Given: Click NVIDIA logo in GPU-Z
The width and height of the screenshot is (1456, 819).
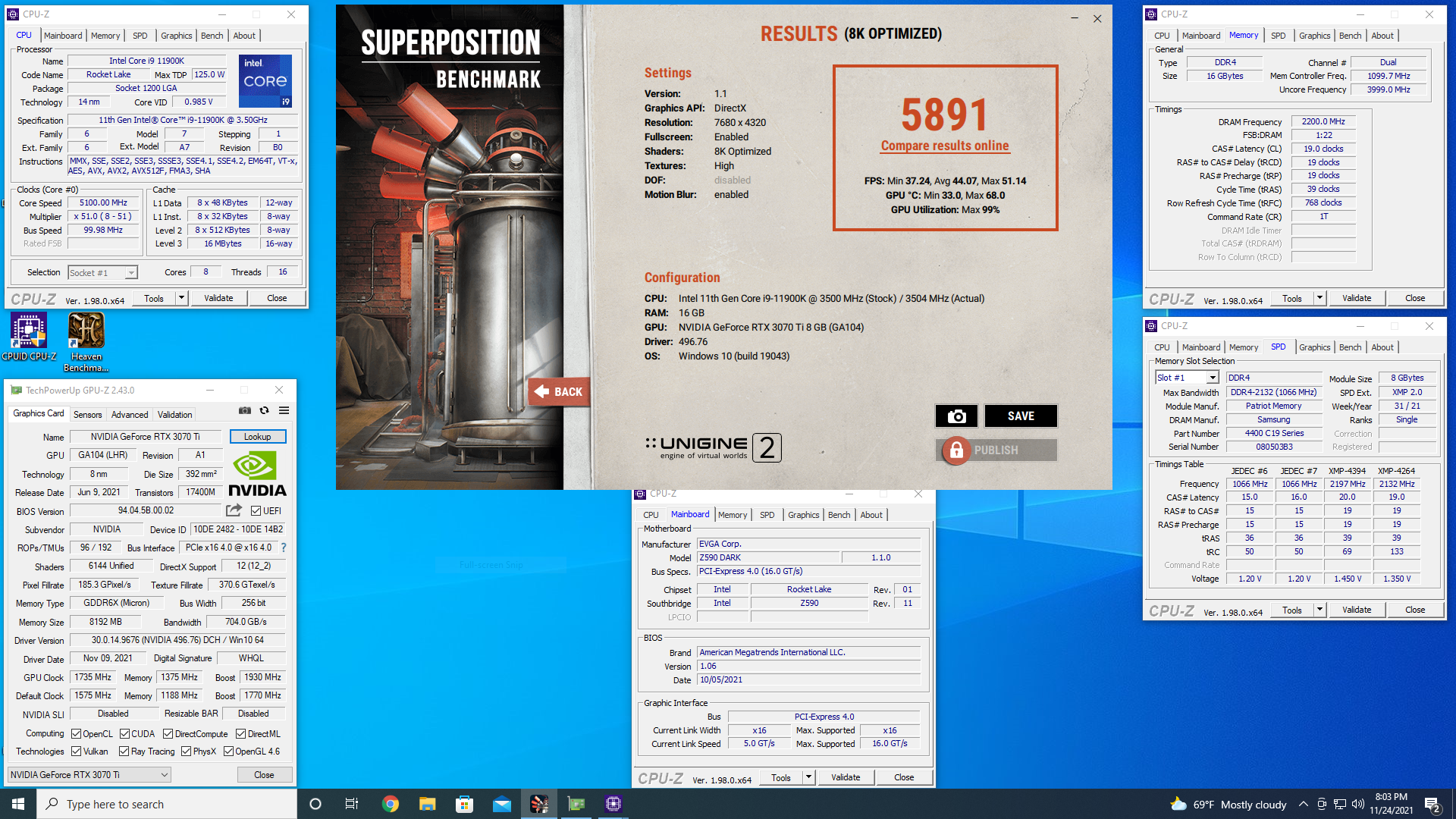Looking at the screenshot, I should click(x=257, y=474).
